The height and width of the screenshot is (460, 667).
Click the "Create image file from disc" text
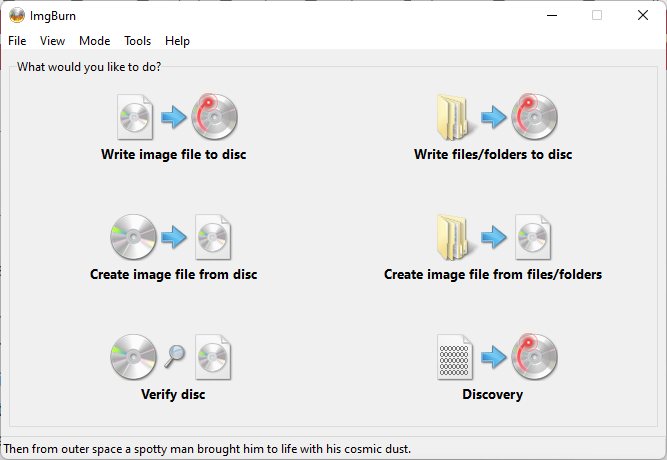click(174, 274)
